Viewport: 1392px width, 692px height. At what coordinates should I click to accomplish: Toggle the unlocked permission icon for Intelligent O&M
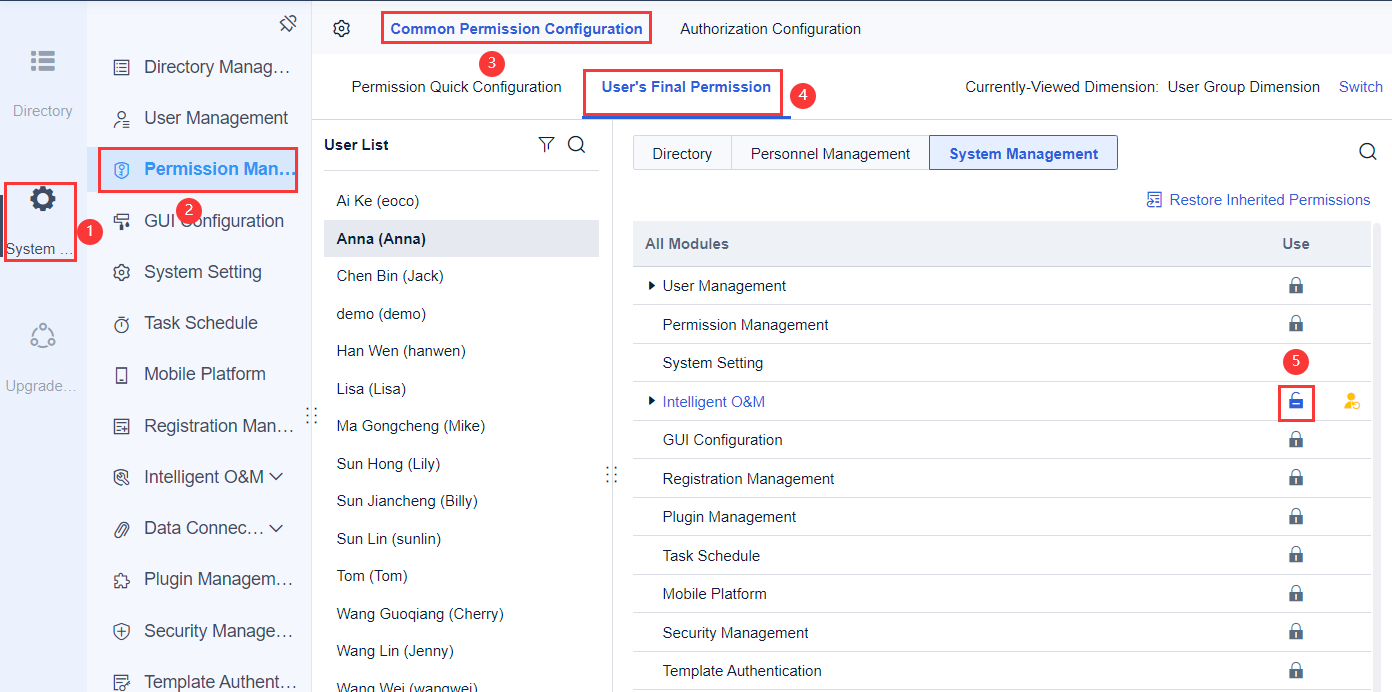click(x=1296, y=401)
